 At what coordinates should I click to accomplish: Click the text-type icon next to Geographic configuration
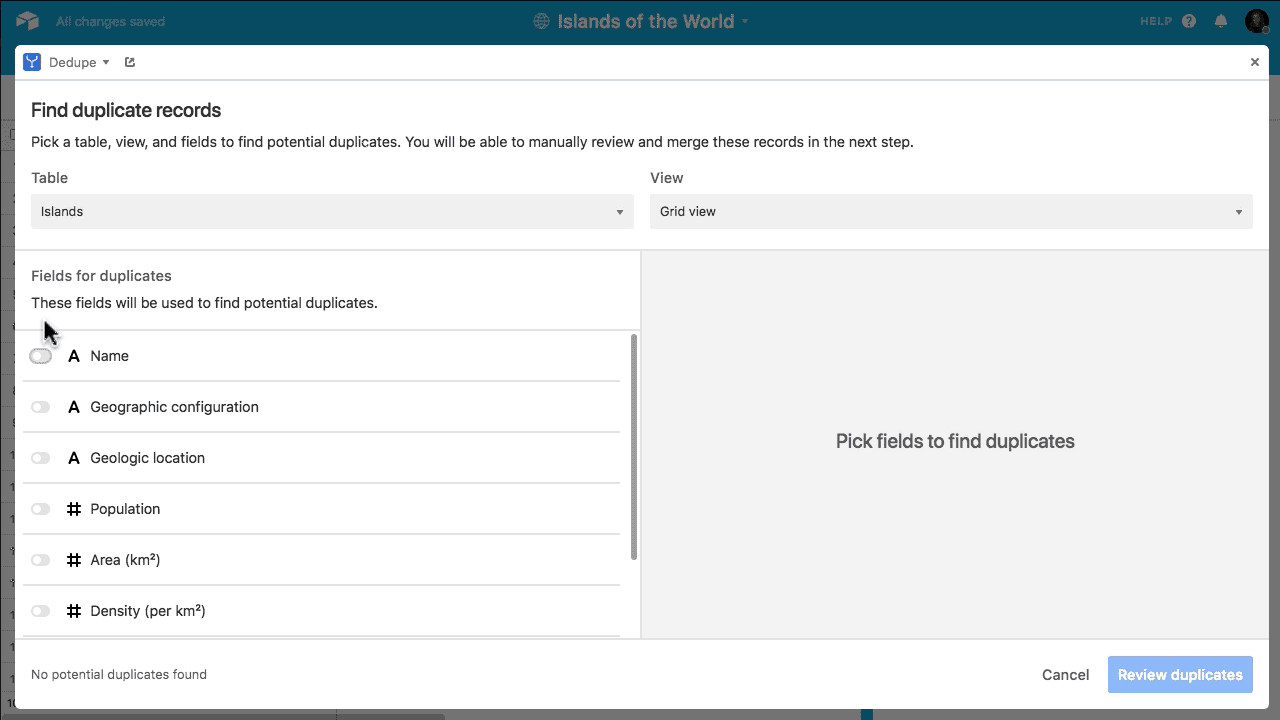click(x=73, y=407)
